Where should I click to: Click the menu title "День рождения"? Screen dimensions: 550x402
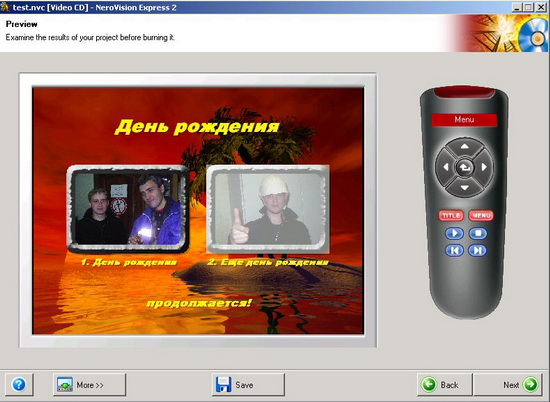click(x=197, y=127)
